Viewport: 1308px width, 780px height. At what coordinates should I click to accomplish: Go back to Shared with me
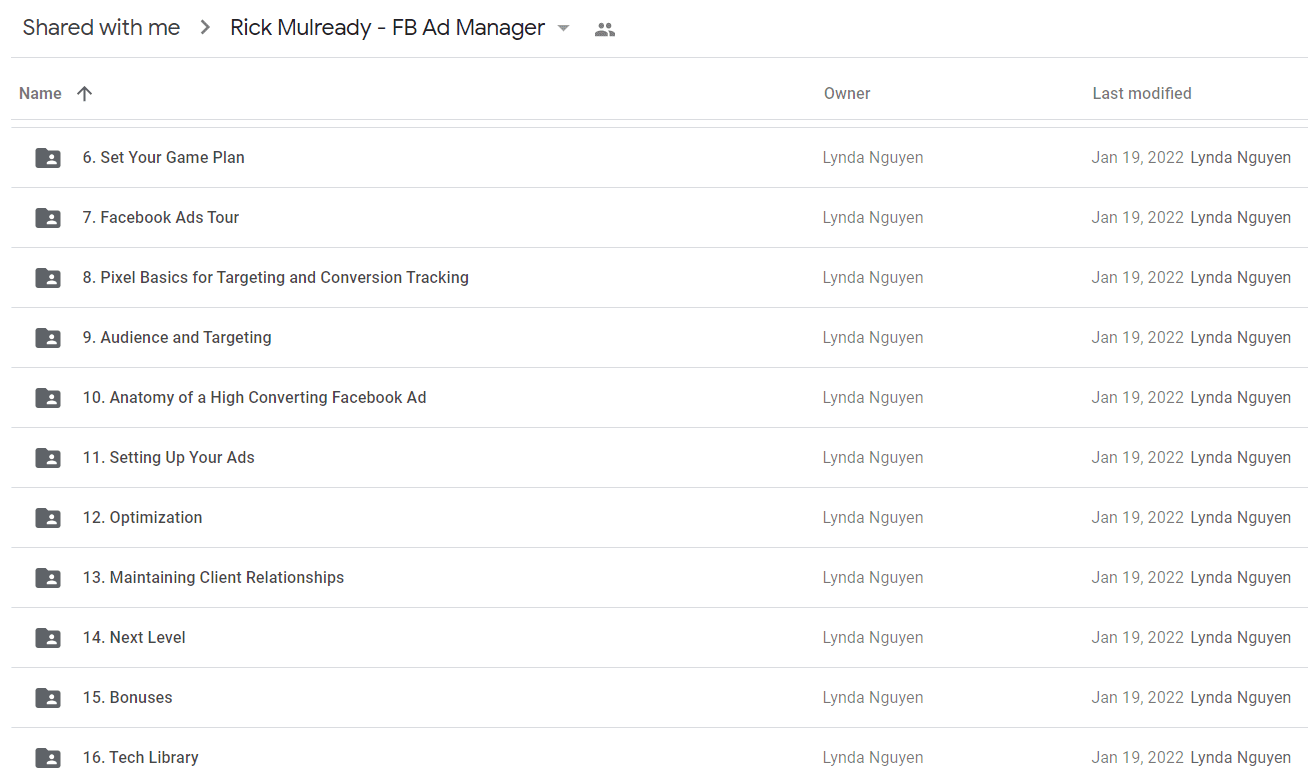(101, 28)
